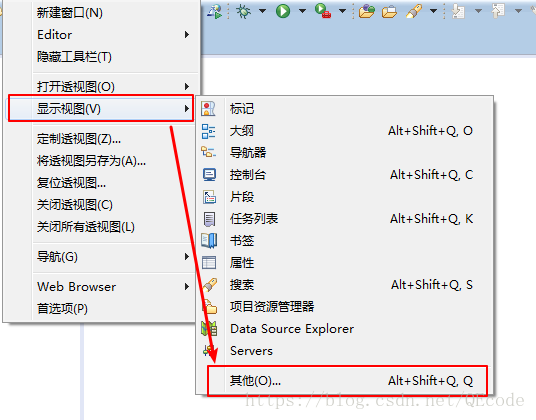Select 隐藏工具栏(T) menu item
This screenshot has height=420, width=536.
click(101, 57)
